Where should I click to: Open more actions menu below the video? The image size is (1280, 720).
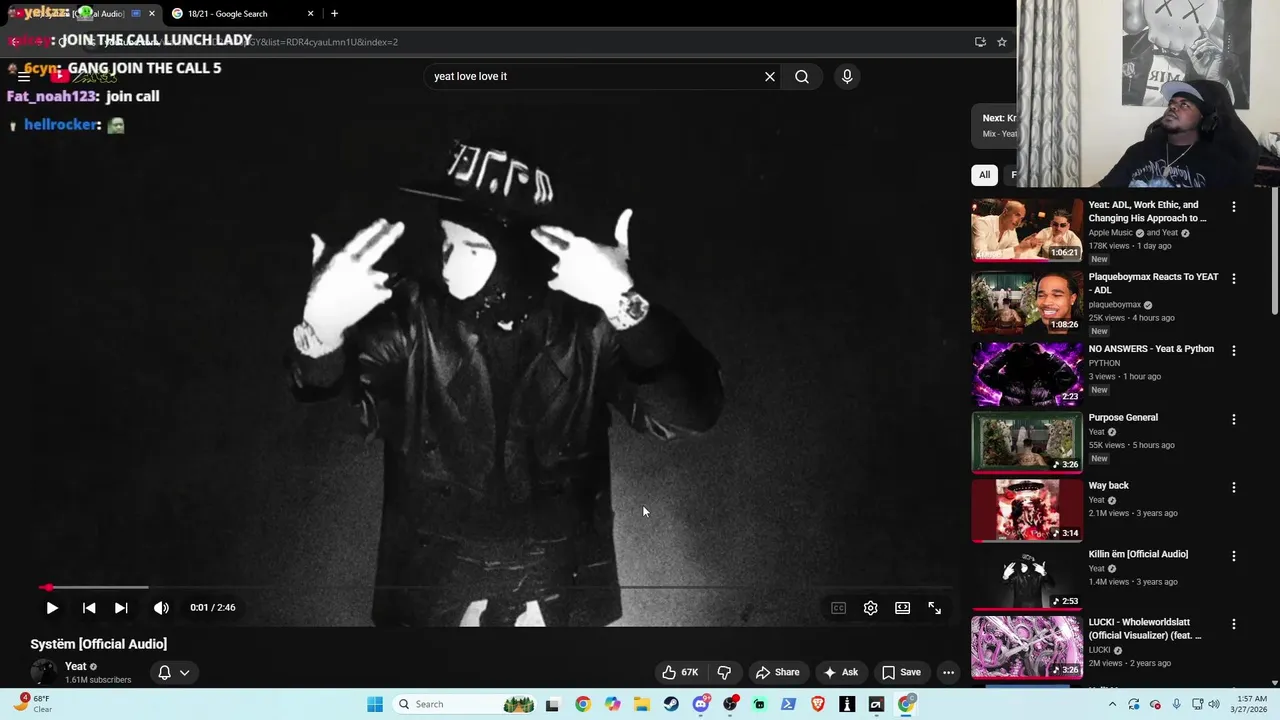tap(949, 672)
